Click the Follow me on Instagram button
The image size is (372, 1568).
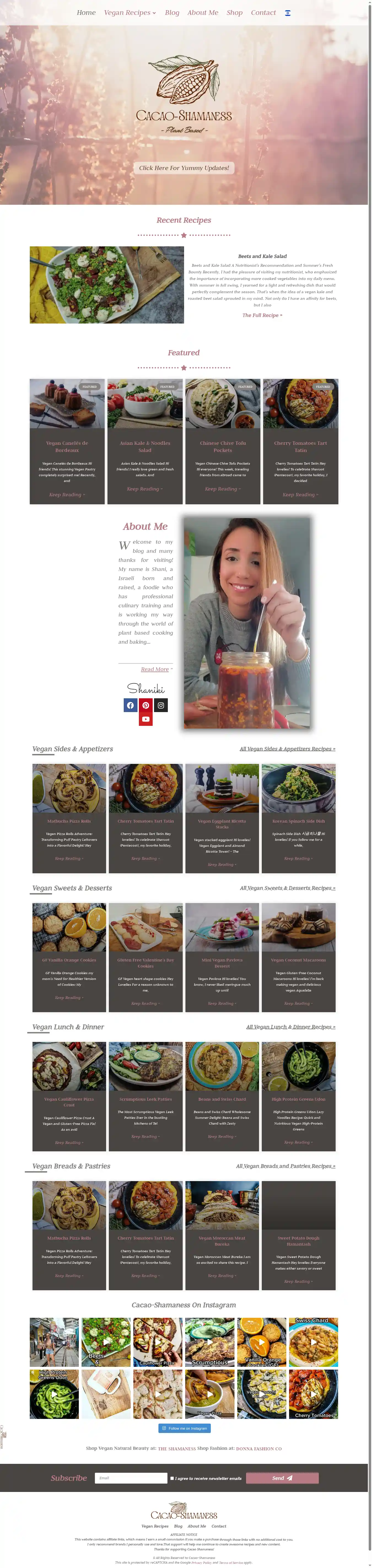(184, 1428)
